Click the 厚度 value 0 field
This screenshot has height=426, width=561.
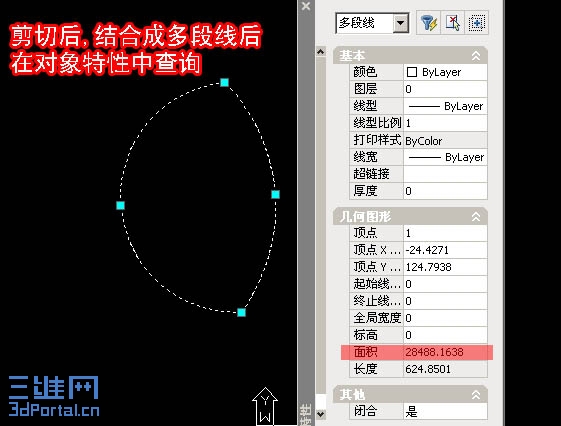445,191
